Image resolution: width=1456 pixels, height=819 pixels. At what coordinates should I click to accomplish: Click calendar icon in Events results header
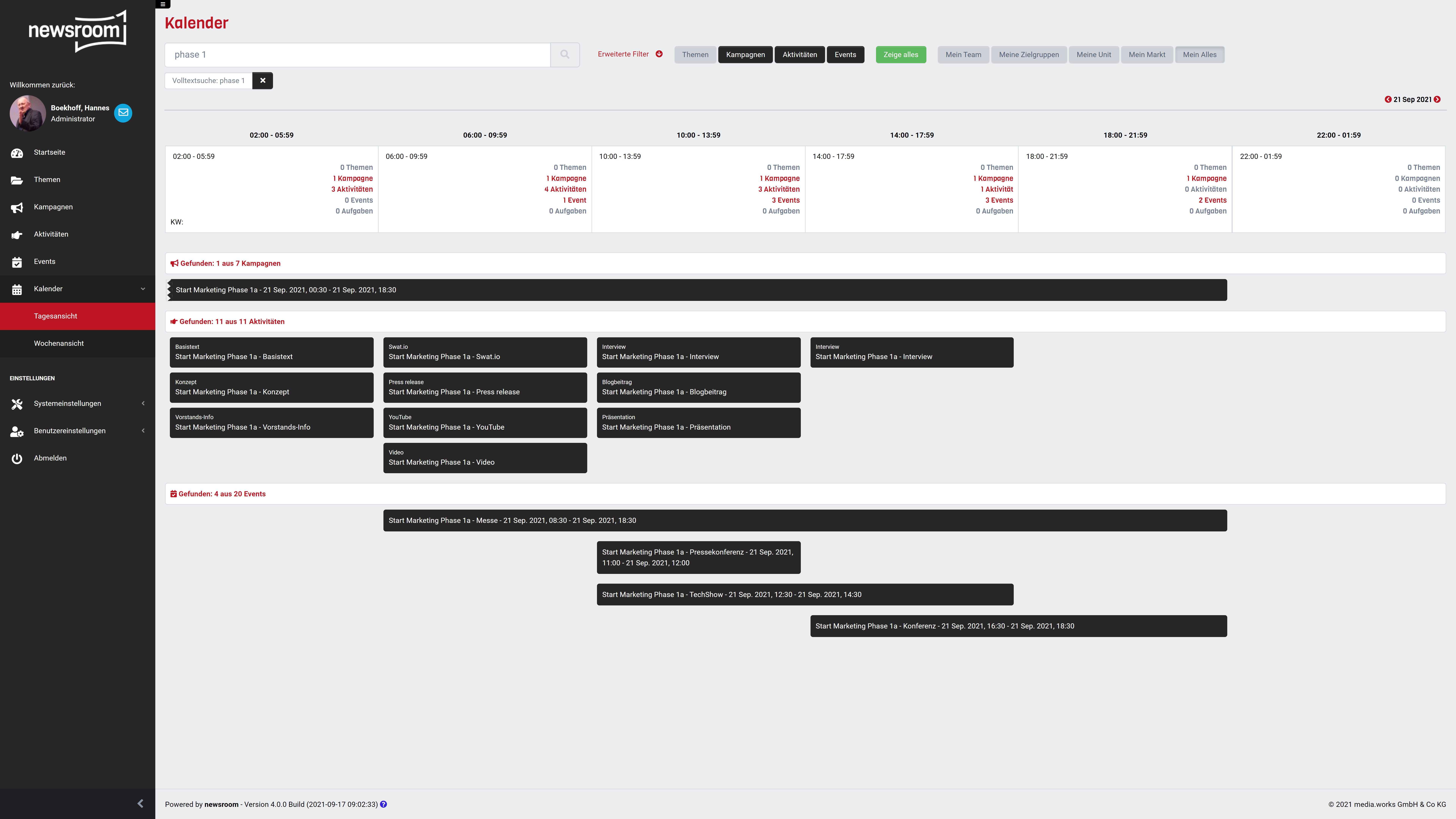pos(173,494)
